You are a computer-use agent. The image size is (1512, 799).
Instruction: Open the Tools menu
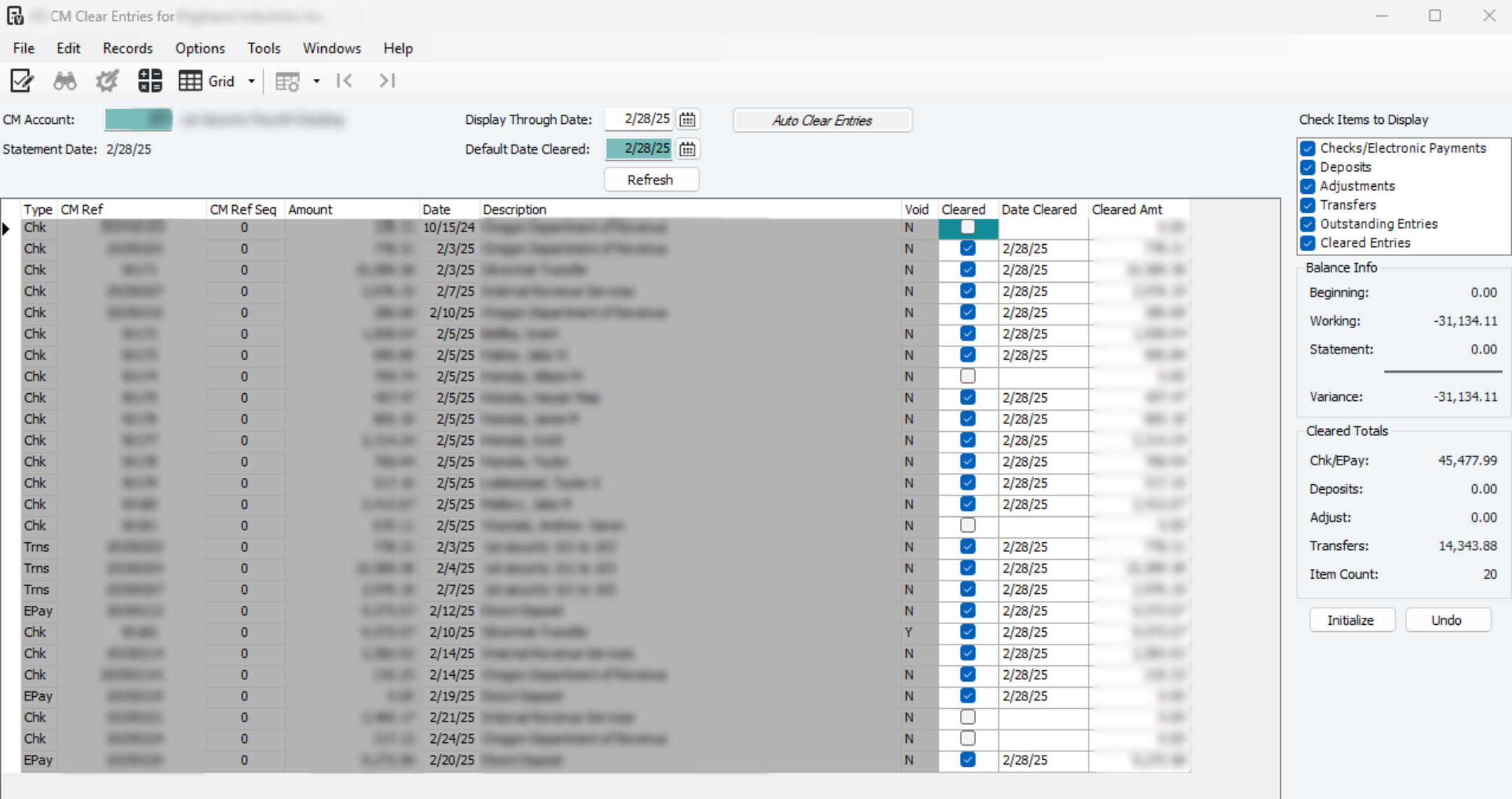264,48
